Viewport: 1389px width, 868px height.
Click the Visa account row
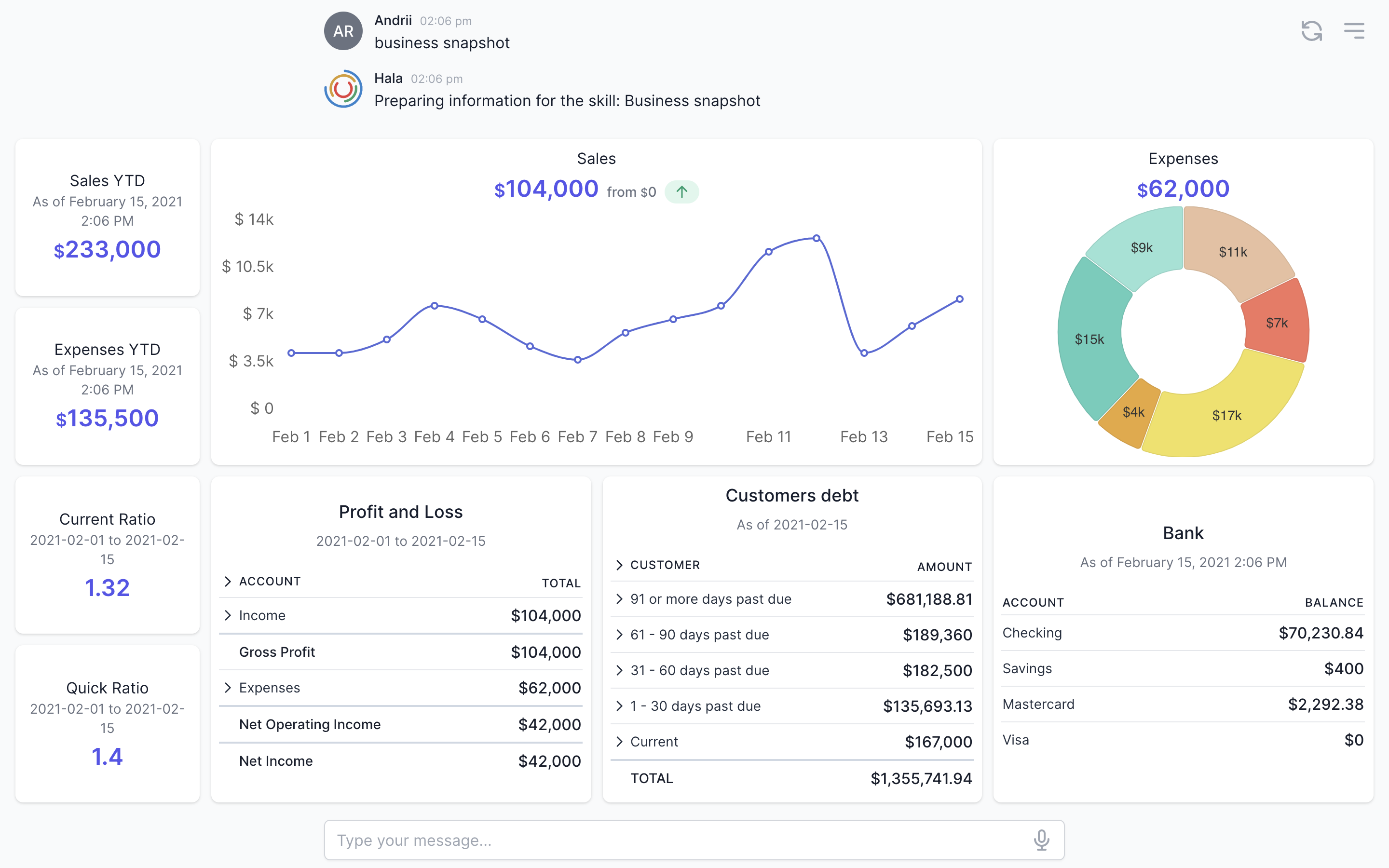pyautogui.click(x=1183, y=740)
